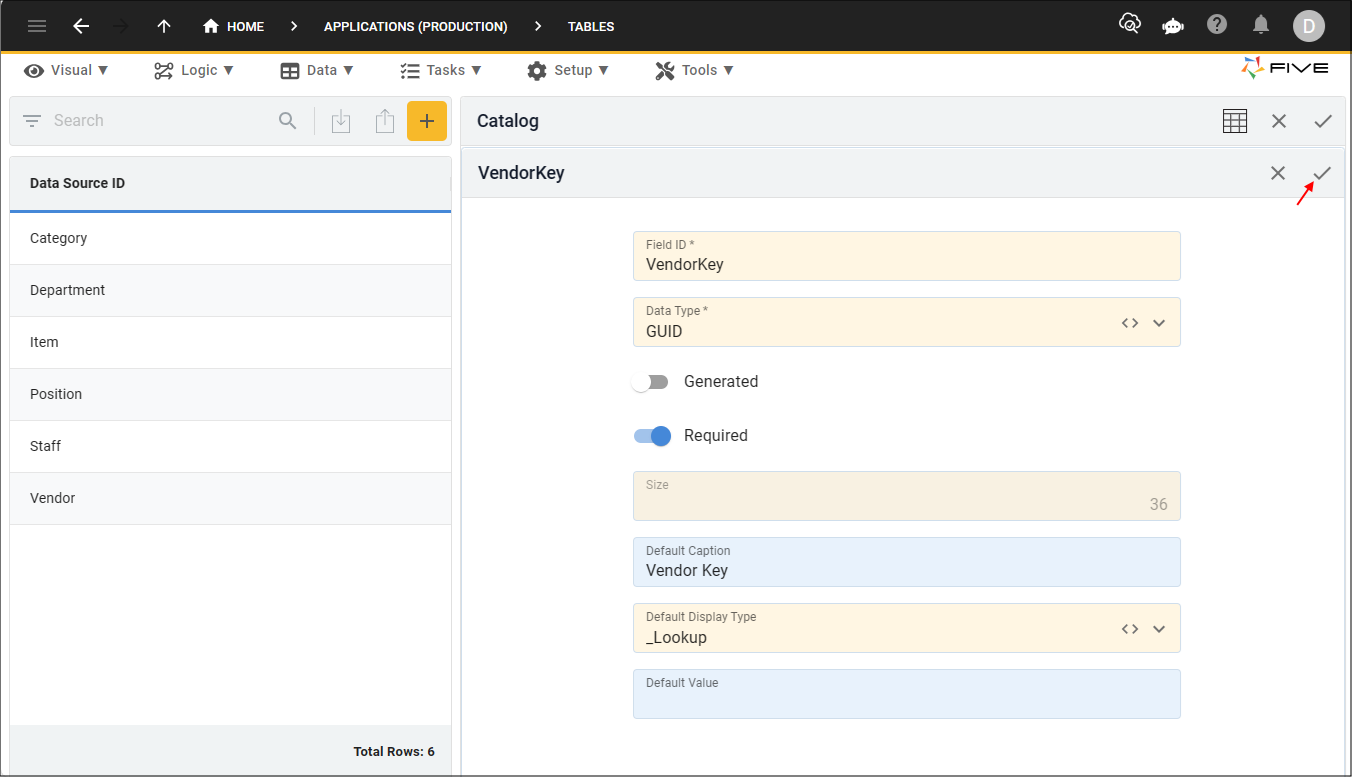Screen dimensions: 1352x777
Task: Open the Logic menu
Action: tap(194, 70)
